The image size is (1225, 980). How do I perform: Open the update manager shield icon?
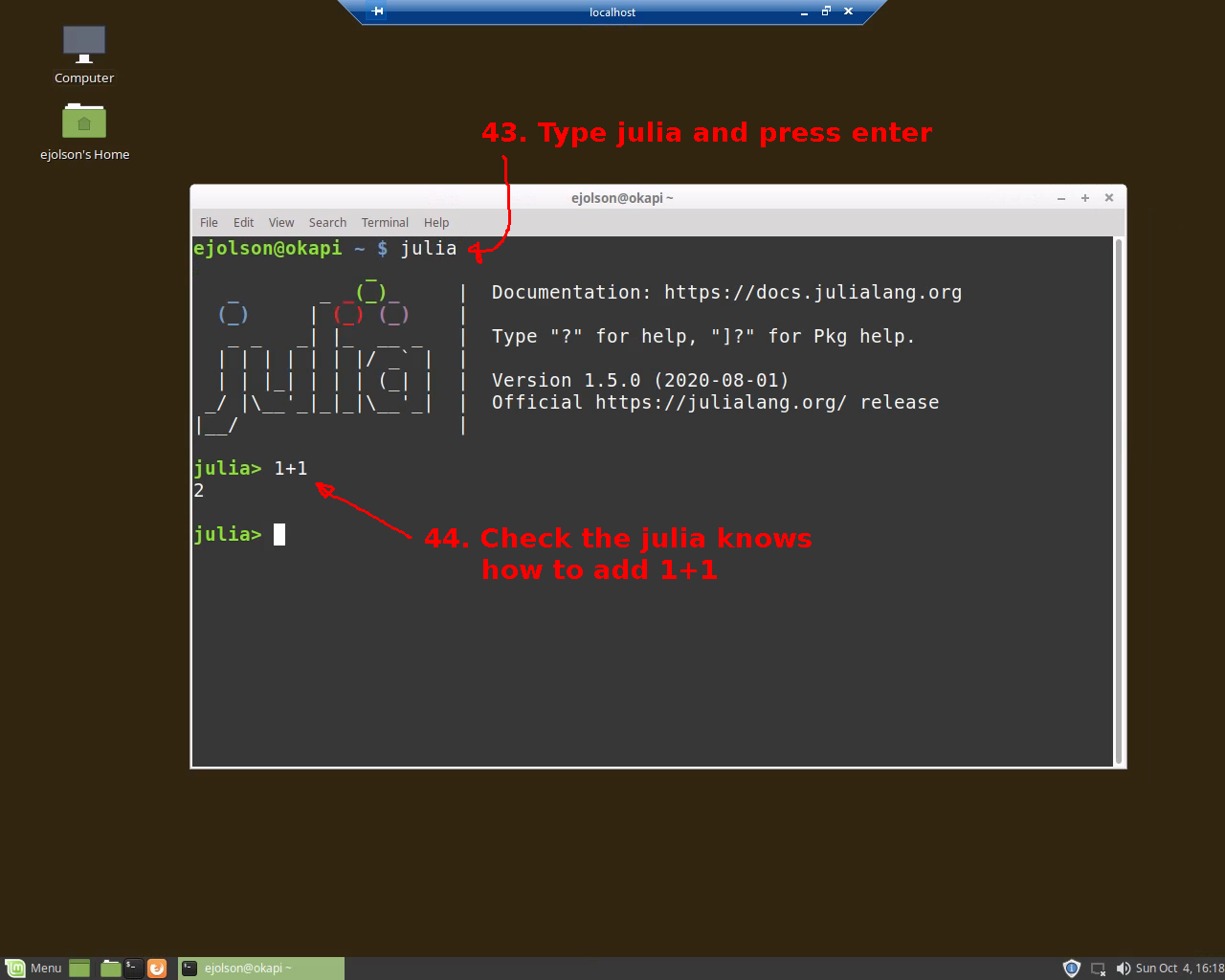point(1072,968)
